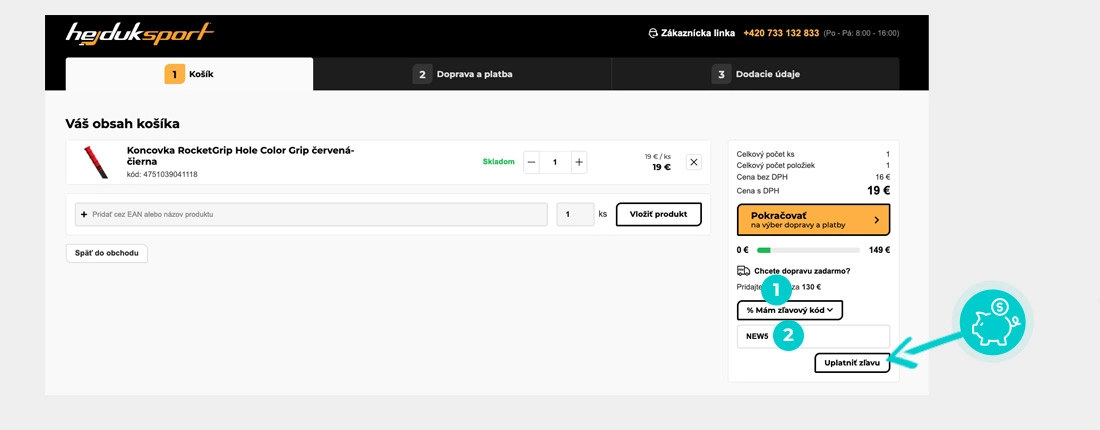This screenshot has width=1100, height=430.
Task: Click the red-black grip product thumbnail
Action: (x=96, y=162)
